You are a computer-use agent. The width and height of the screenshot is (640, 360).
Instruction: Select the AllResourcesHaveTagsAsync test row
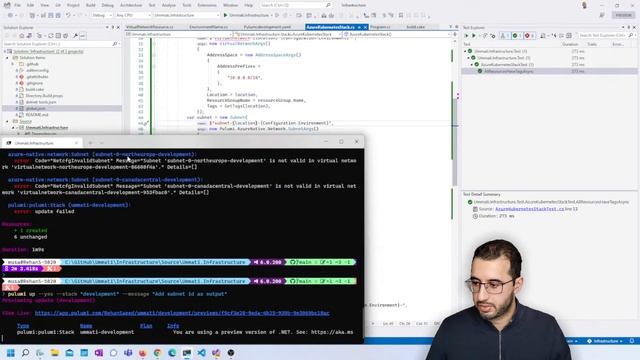(x=549, y=71)
